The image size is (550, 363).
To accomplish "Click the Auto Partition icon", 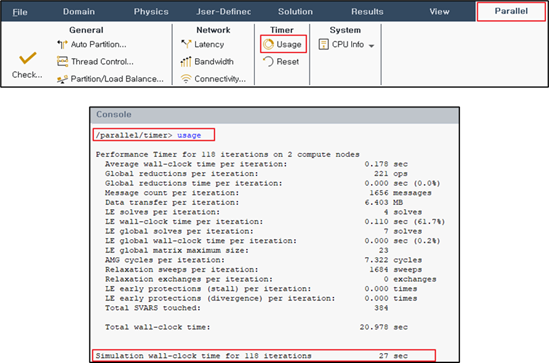I will (62, 45).
